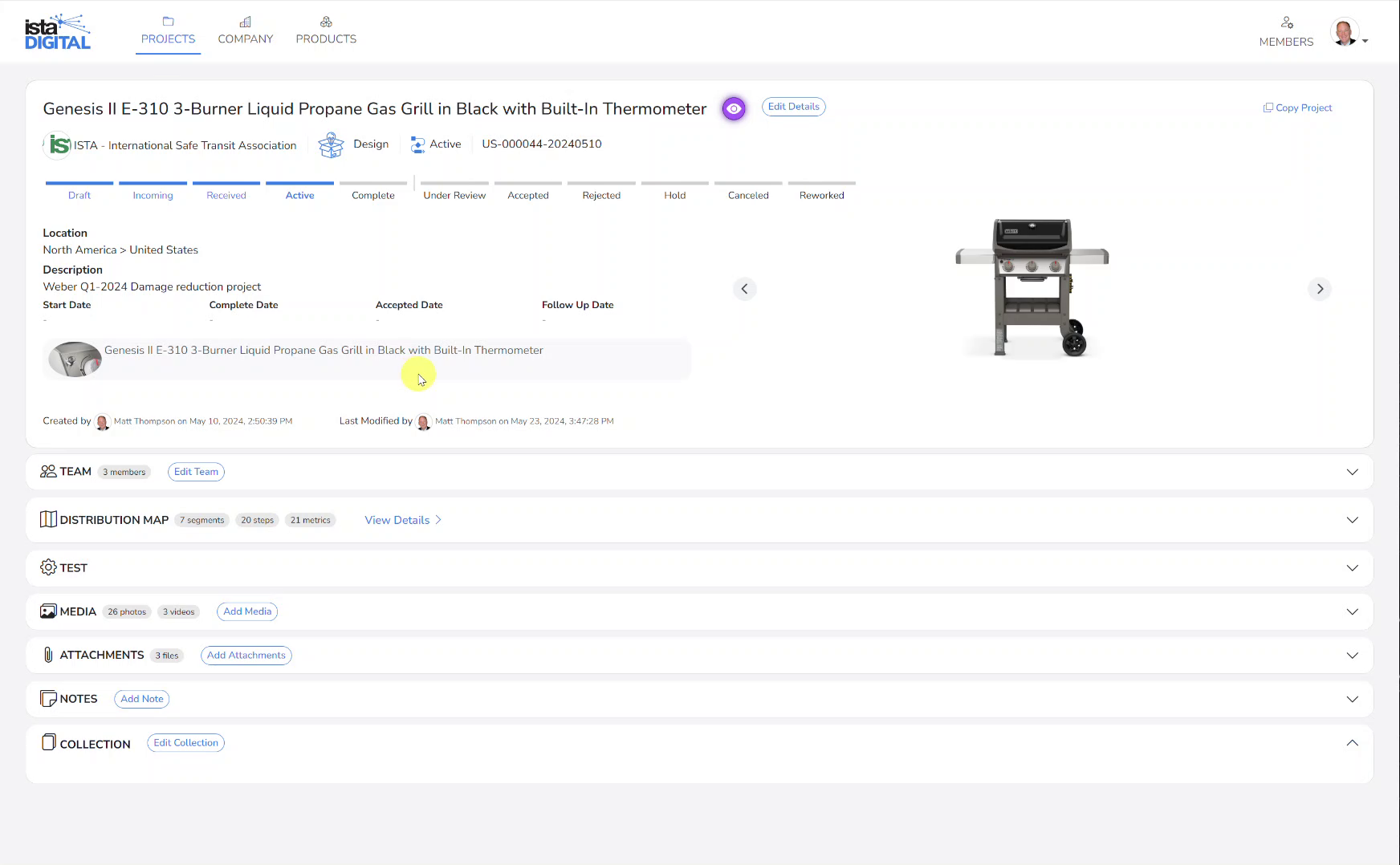Select the Incoming status step
1400x865 pixels.
[153, 191]
